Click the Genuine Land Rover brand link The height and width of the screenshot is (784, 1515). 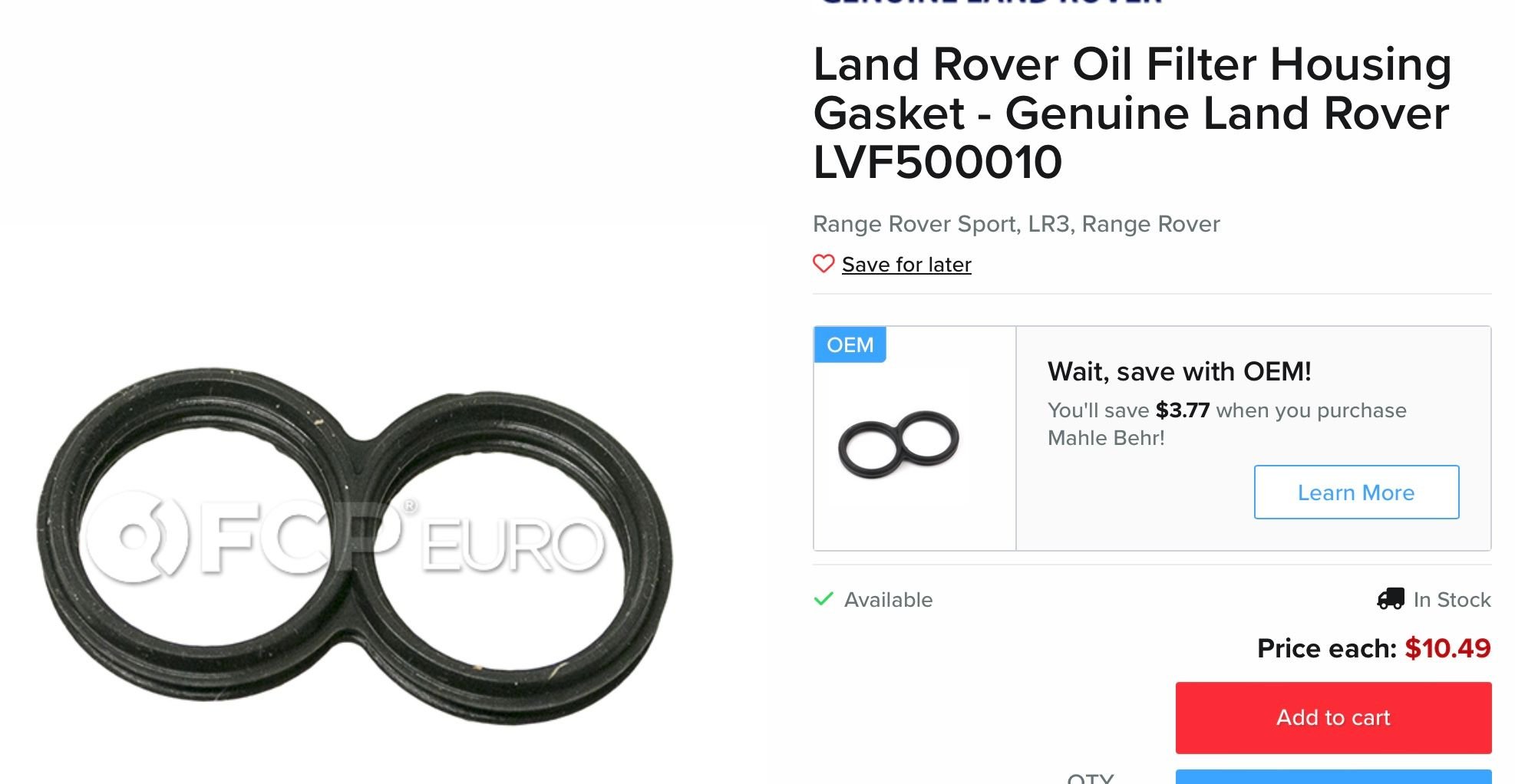[990, 2]
